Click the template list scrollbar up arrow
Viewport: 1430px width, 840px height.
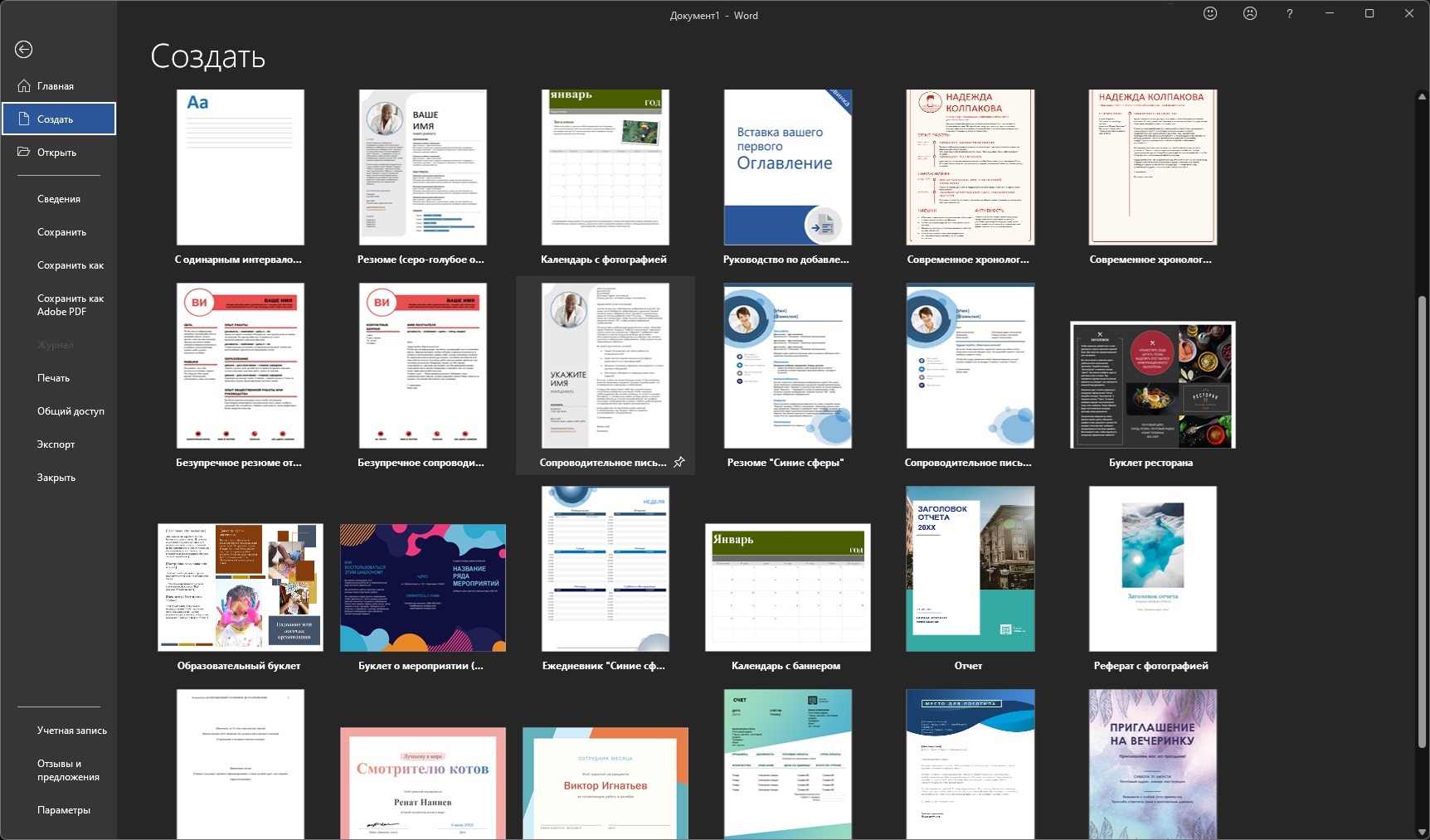coord(1422,97)
